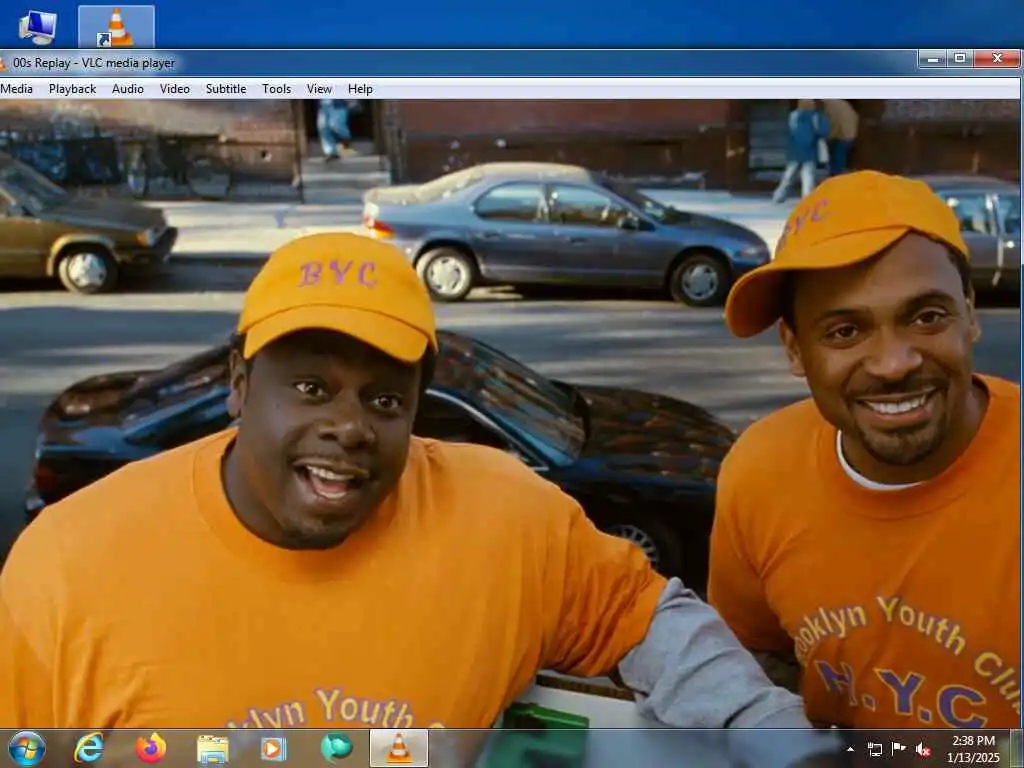
Task: Open the Help menu
Action: coord(360,89)
